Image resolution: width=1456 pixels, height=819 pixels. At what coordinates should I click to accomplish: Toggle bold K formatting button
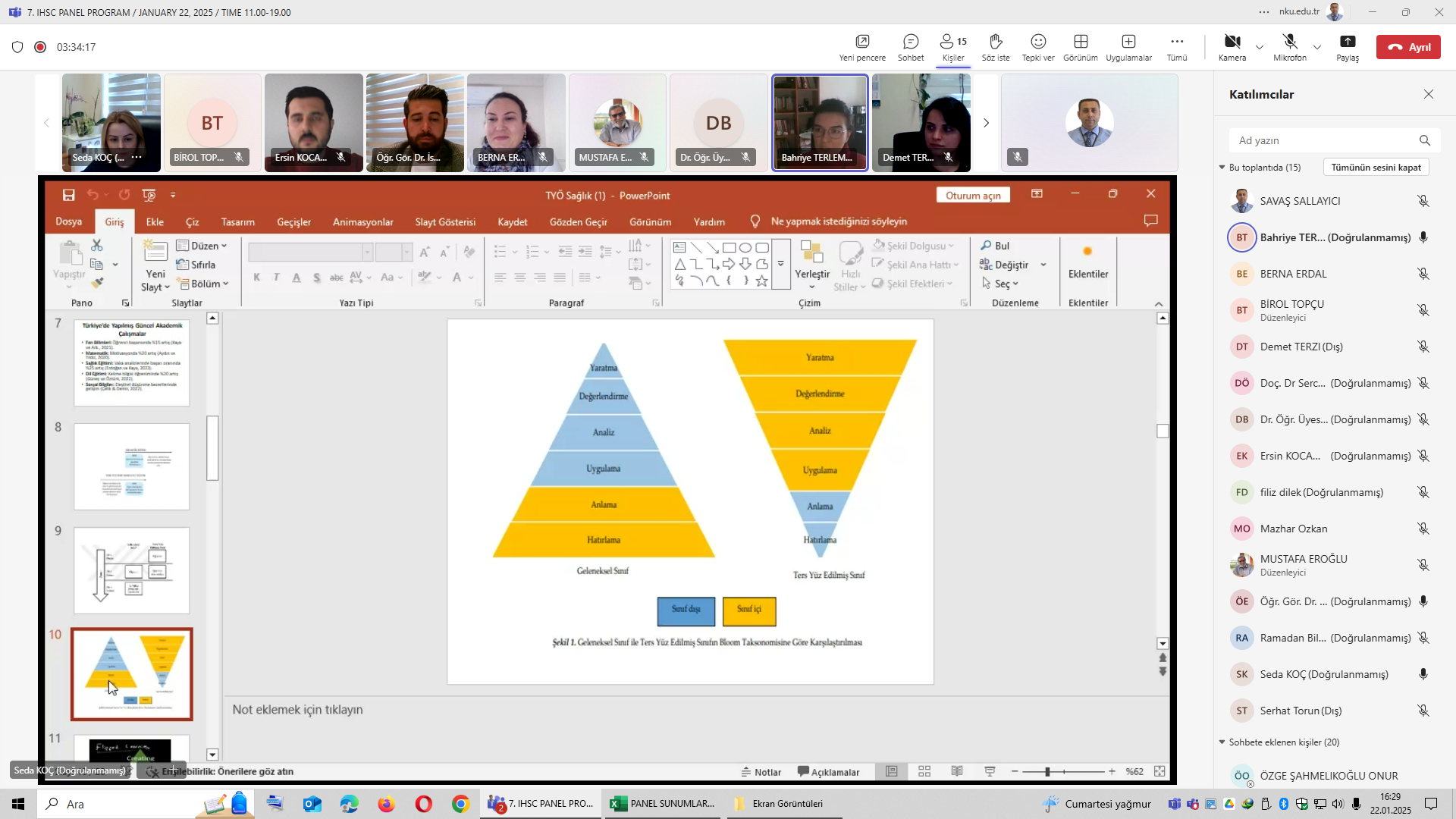257,277
